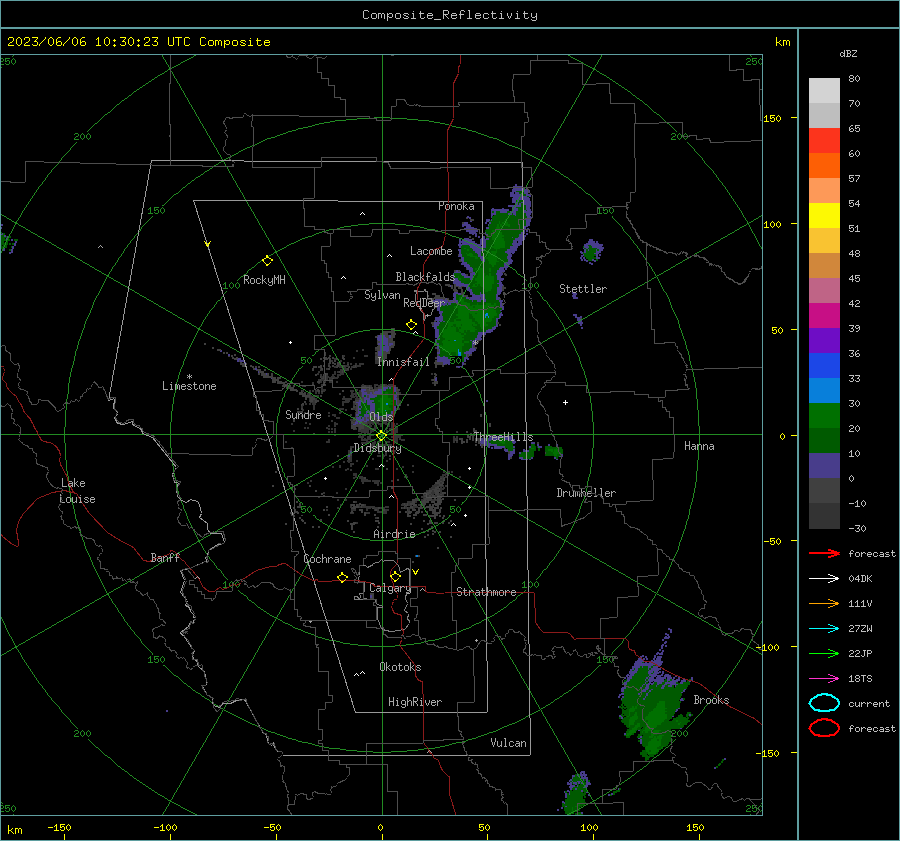Viewport: 900px width, 841px height.
Task: Select the 45 dBZ pink swatch
Action: pos(824,290)
